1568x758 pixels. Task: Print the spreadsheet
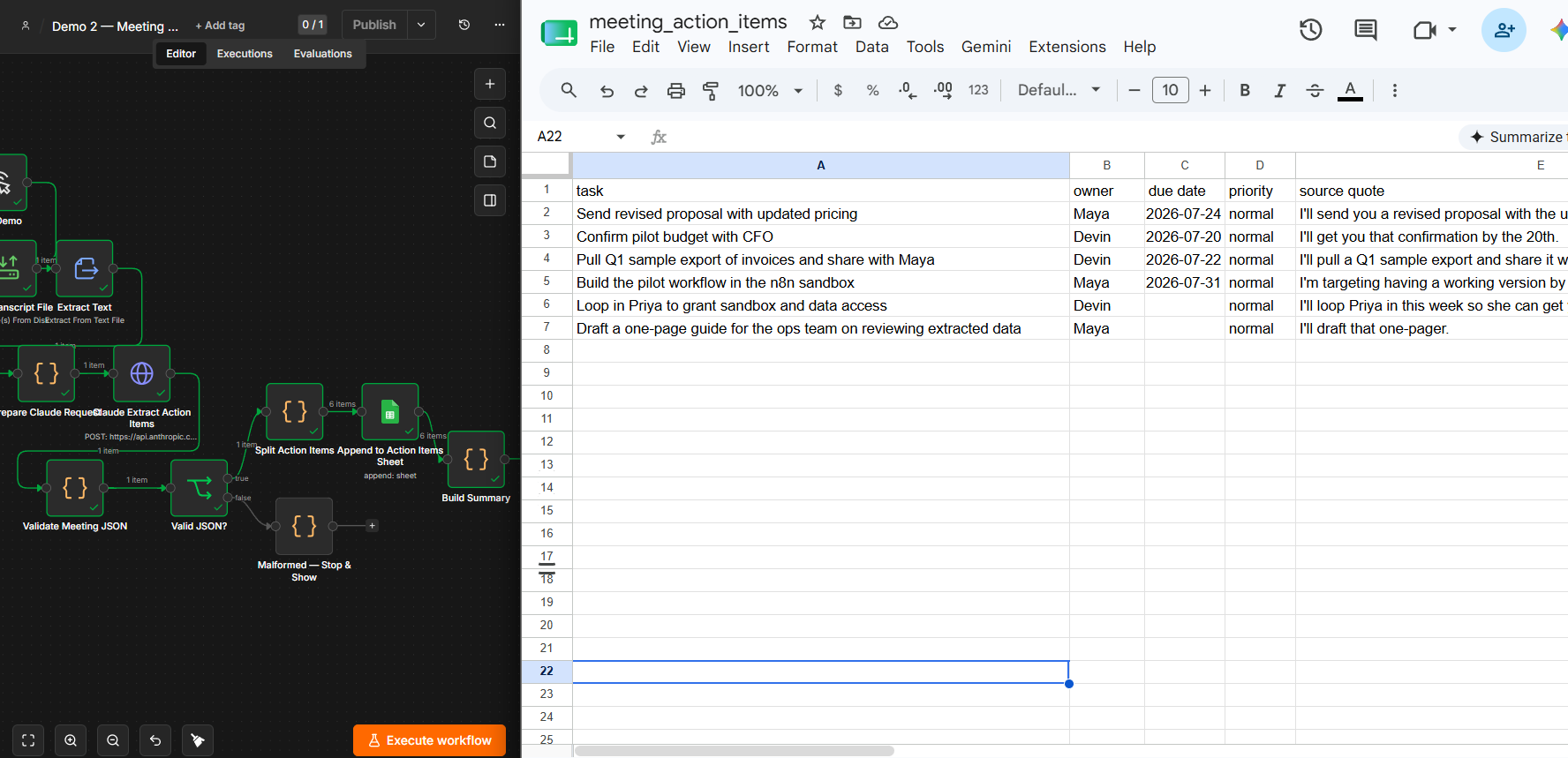676,90
